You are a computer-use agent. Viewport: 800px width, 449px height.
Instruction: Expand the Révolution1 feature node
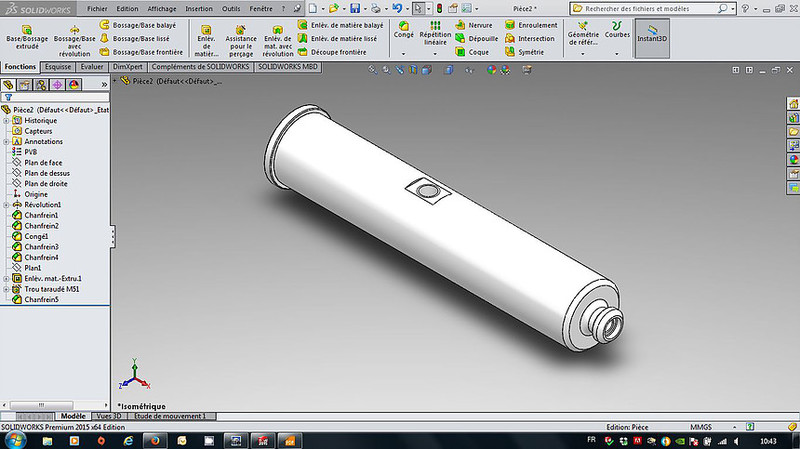coord(6,204)
